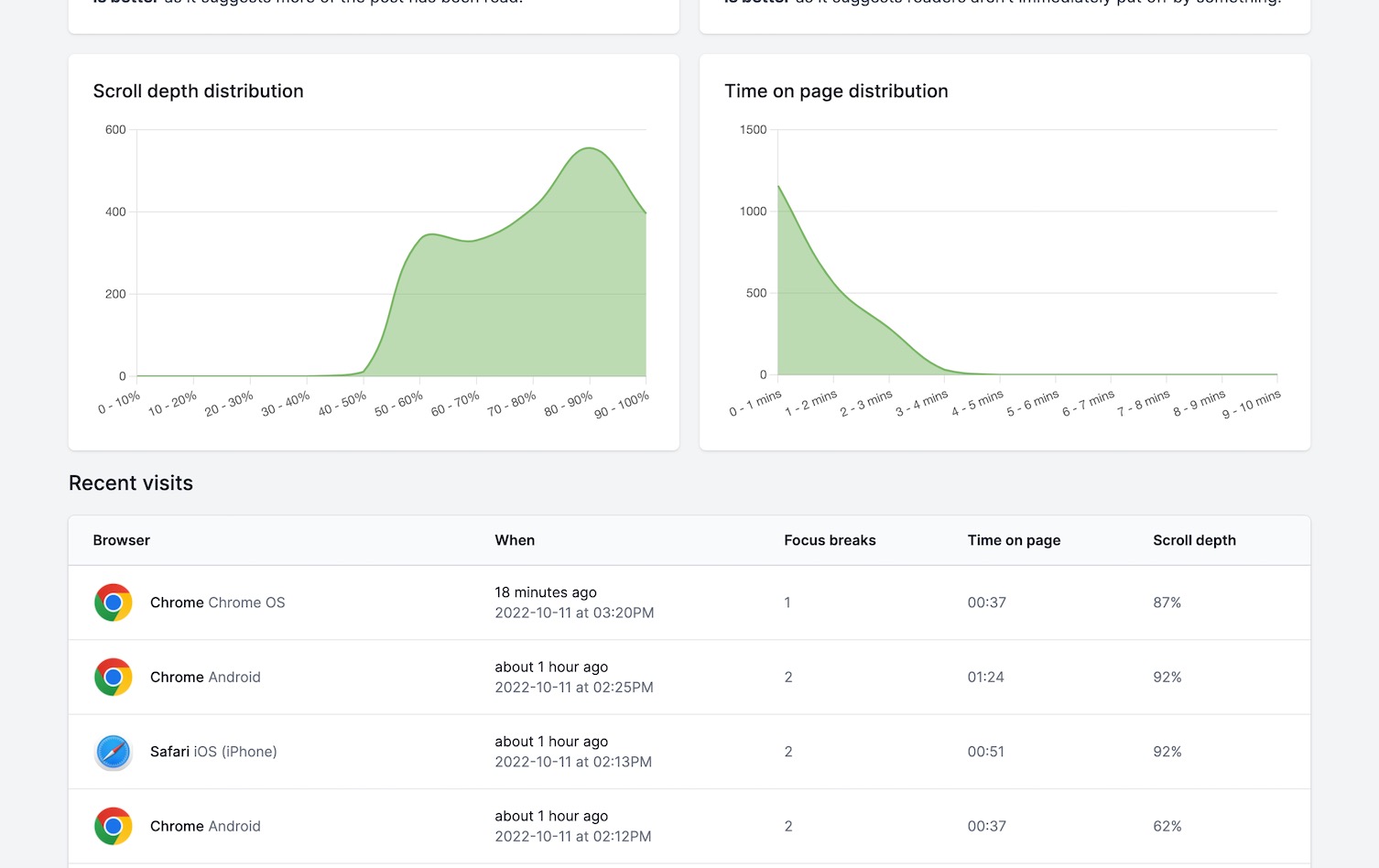Click the Safari iOS (iPhone) browser text

click(213, 752)
